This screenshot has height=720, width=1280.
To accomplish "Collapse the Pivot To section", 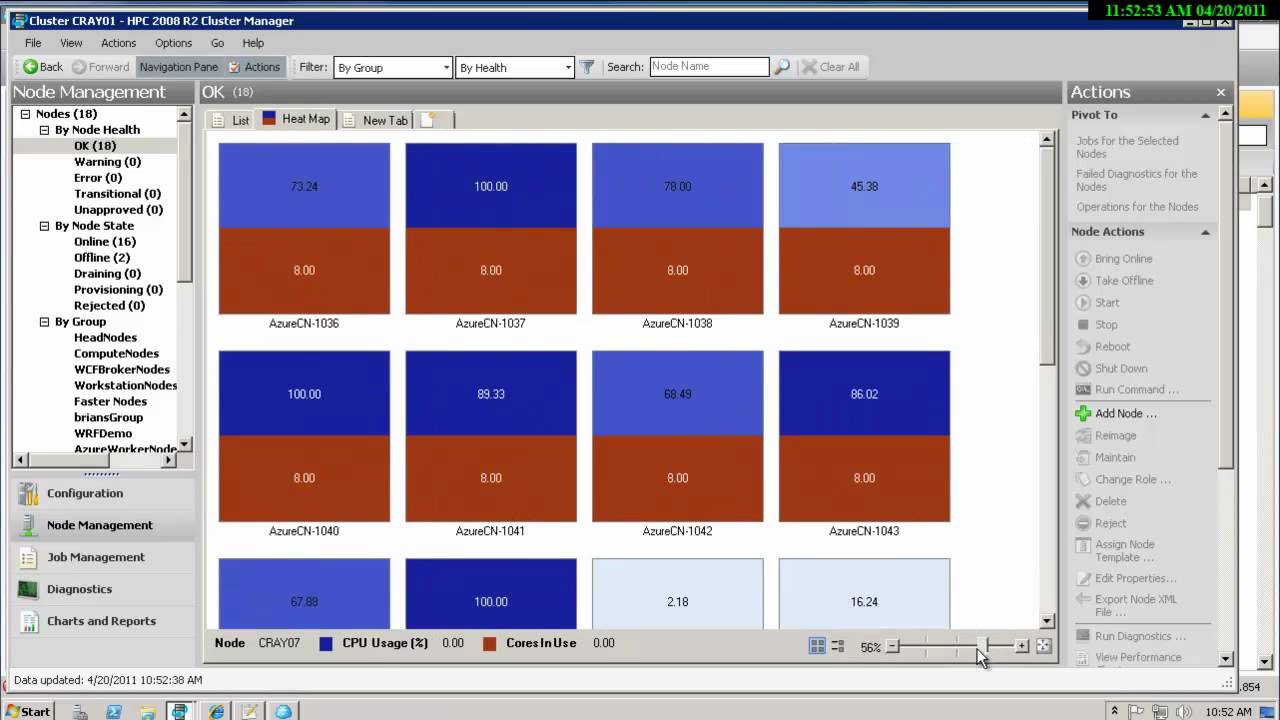I will pyautogui.click(x=1205, y=116).
